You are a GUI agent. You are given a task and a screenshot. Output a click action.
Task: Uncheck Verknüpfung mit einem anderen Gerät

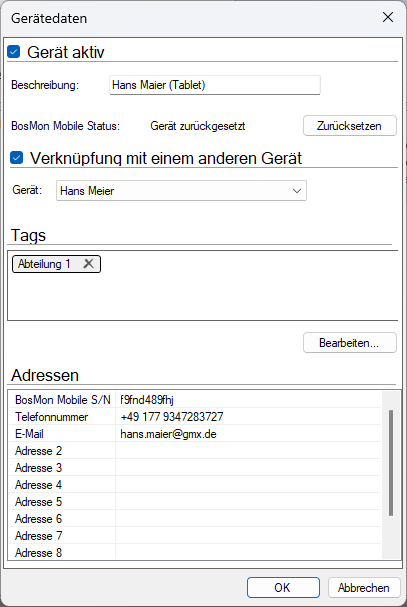(16, 158)
